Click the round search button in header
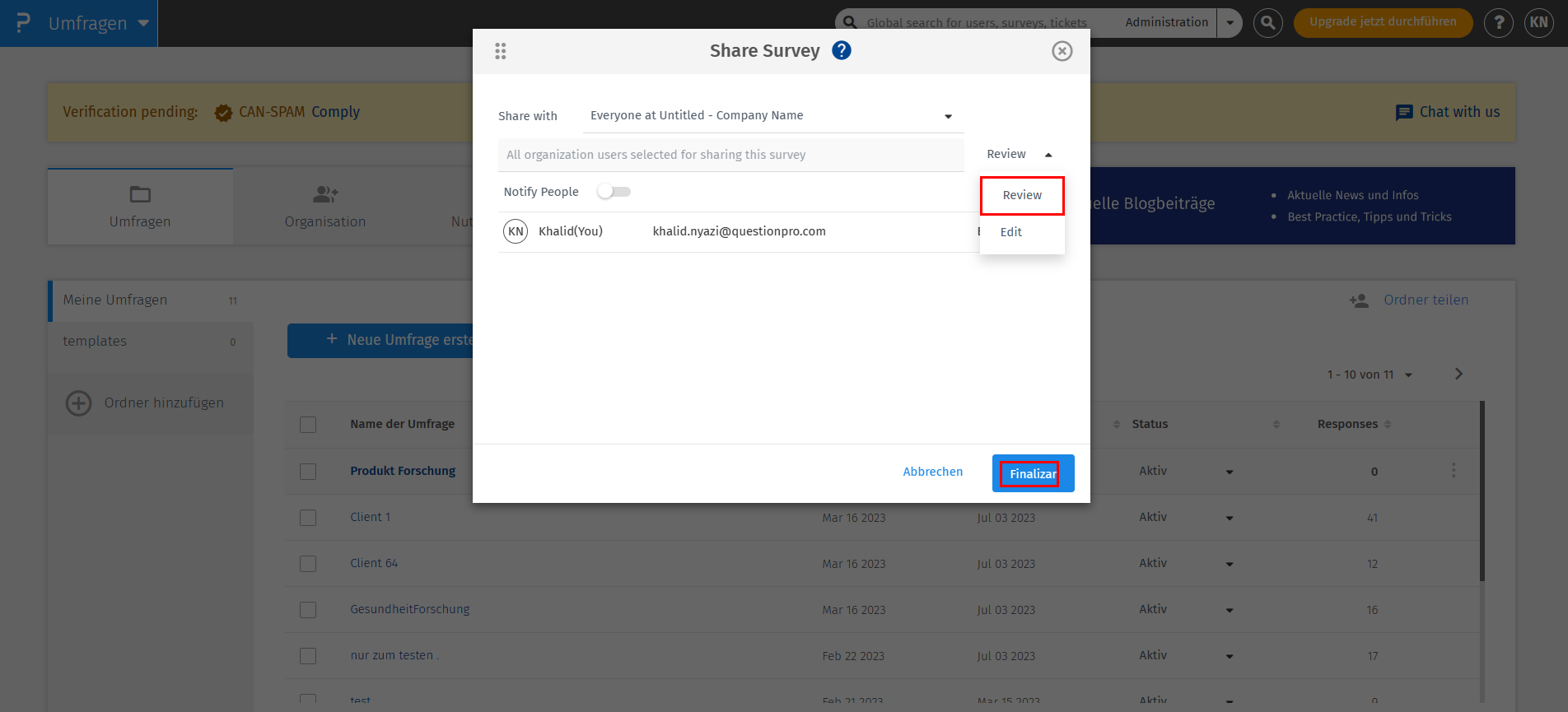This screenshot has height=712, width=1568. 1268,23
